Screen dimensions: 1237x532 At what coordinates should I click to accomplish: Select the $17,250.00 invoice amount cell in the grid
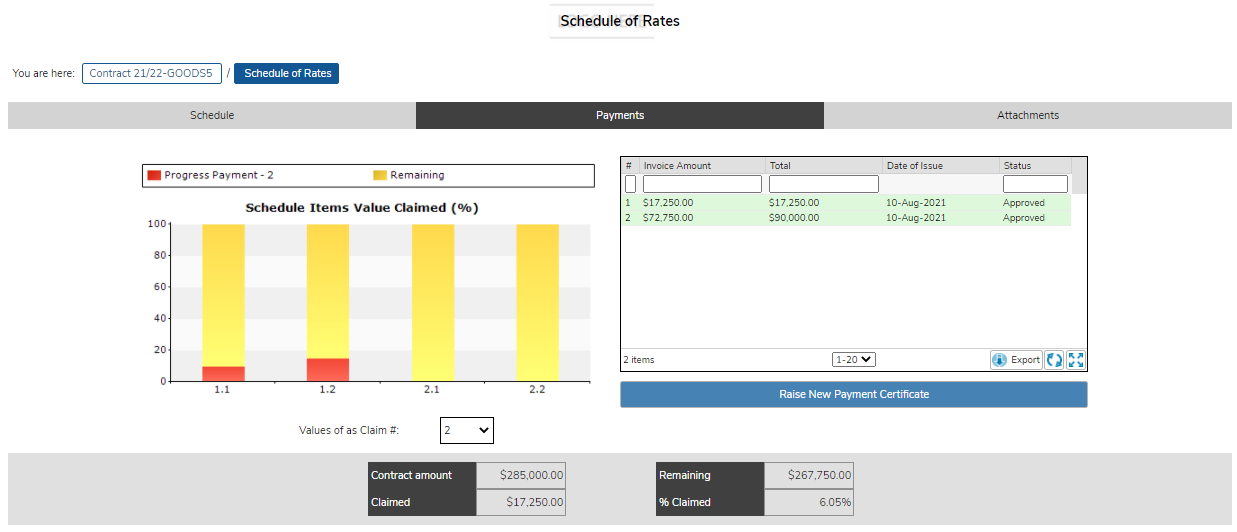click(668, 202)
